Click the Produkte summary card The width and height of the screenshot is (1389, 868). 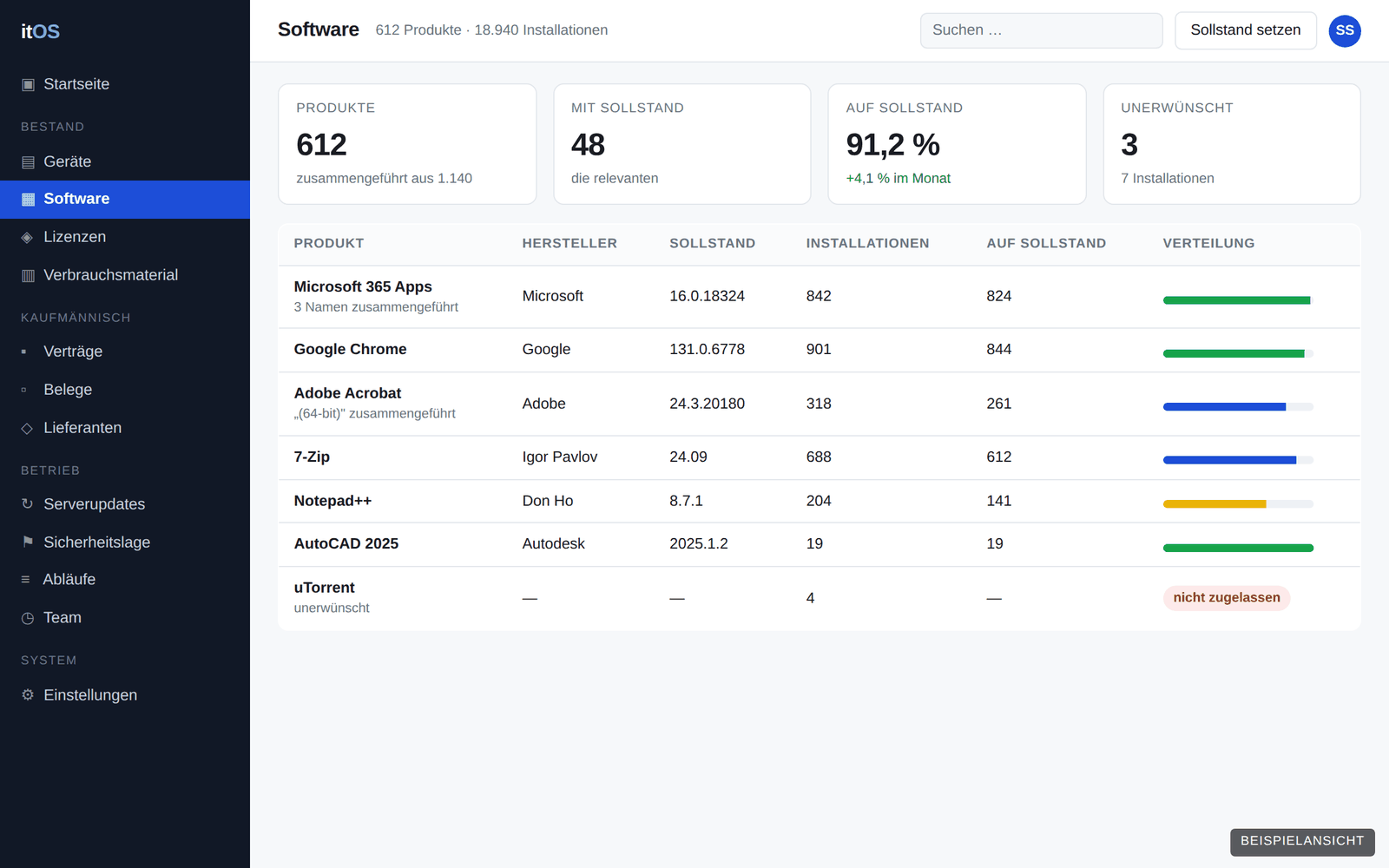(x=407, y=144)
